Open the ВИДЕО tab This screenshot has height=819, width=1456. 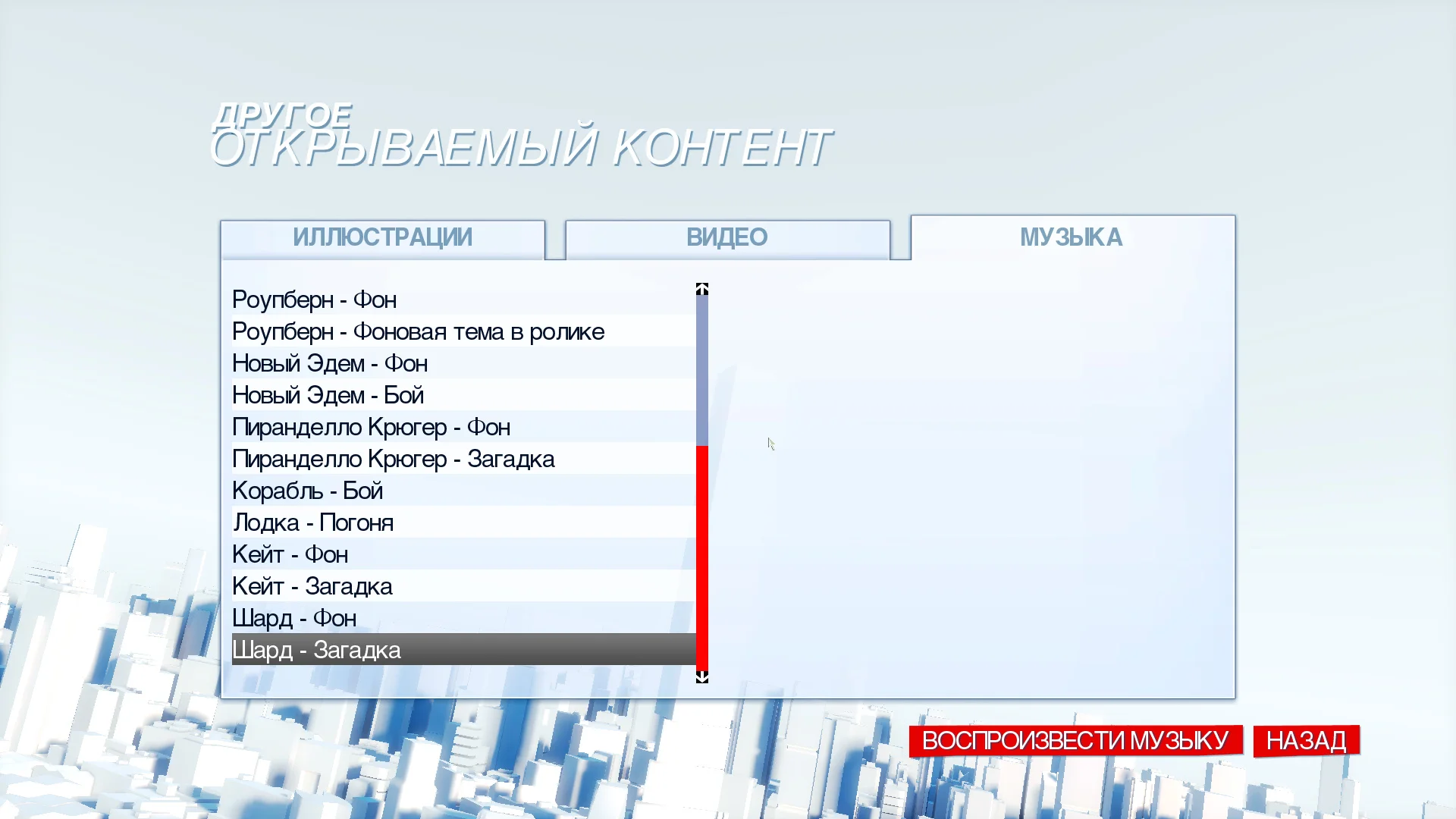point(727,240)
